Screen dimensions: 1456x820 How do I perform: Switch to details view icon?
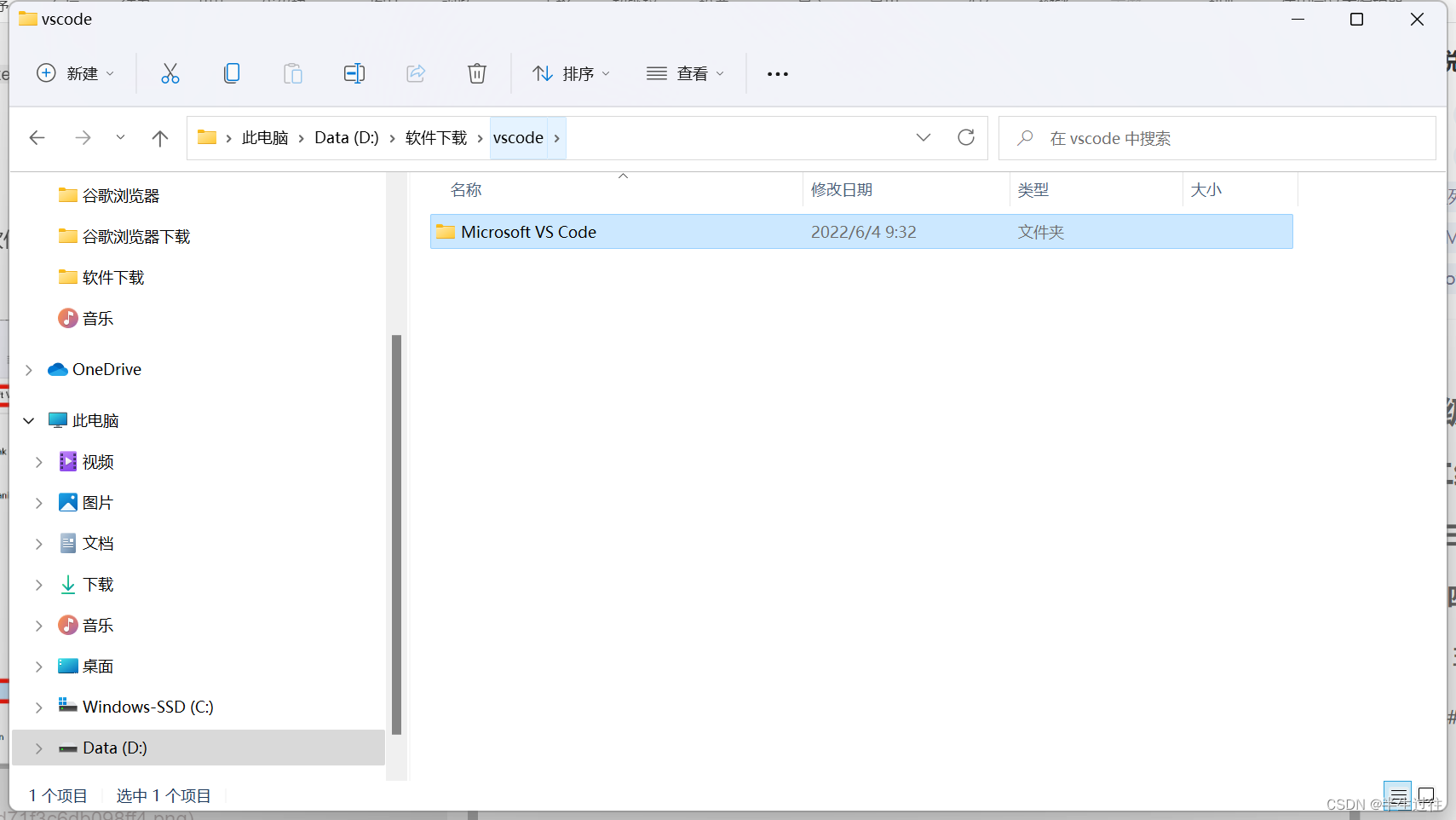pos(1398,795)
